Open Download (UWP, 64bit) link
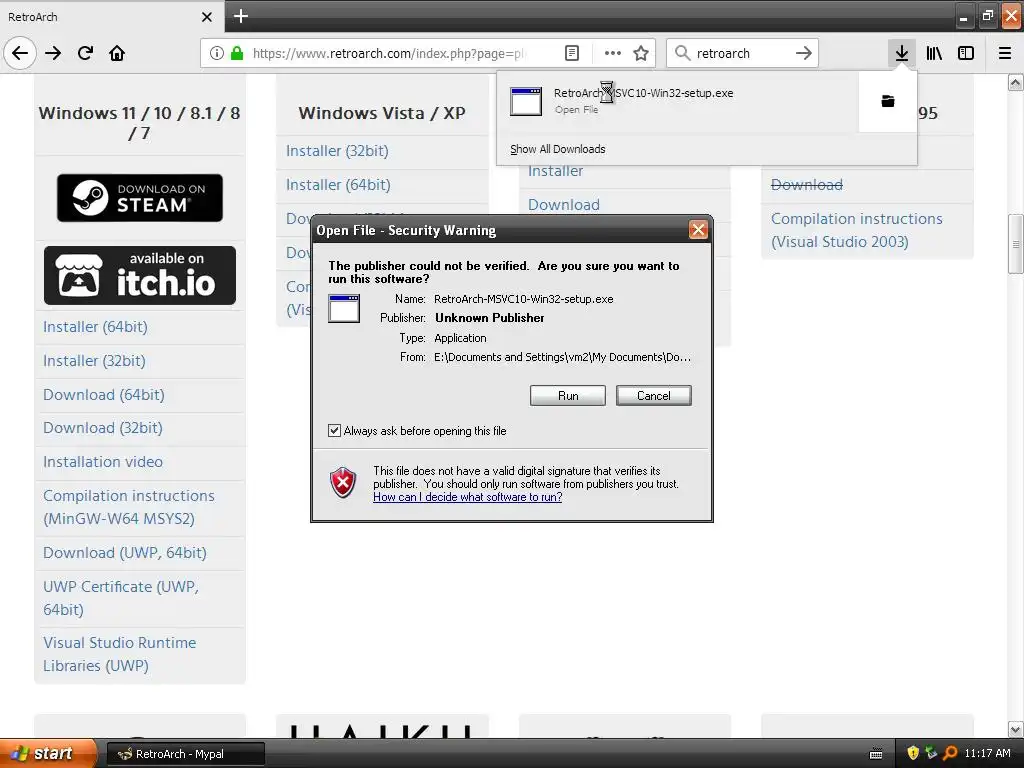1024x768 pixels. [125, 552]
